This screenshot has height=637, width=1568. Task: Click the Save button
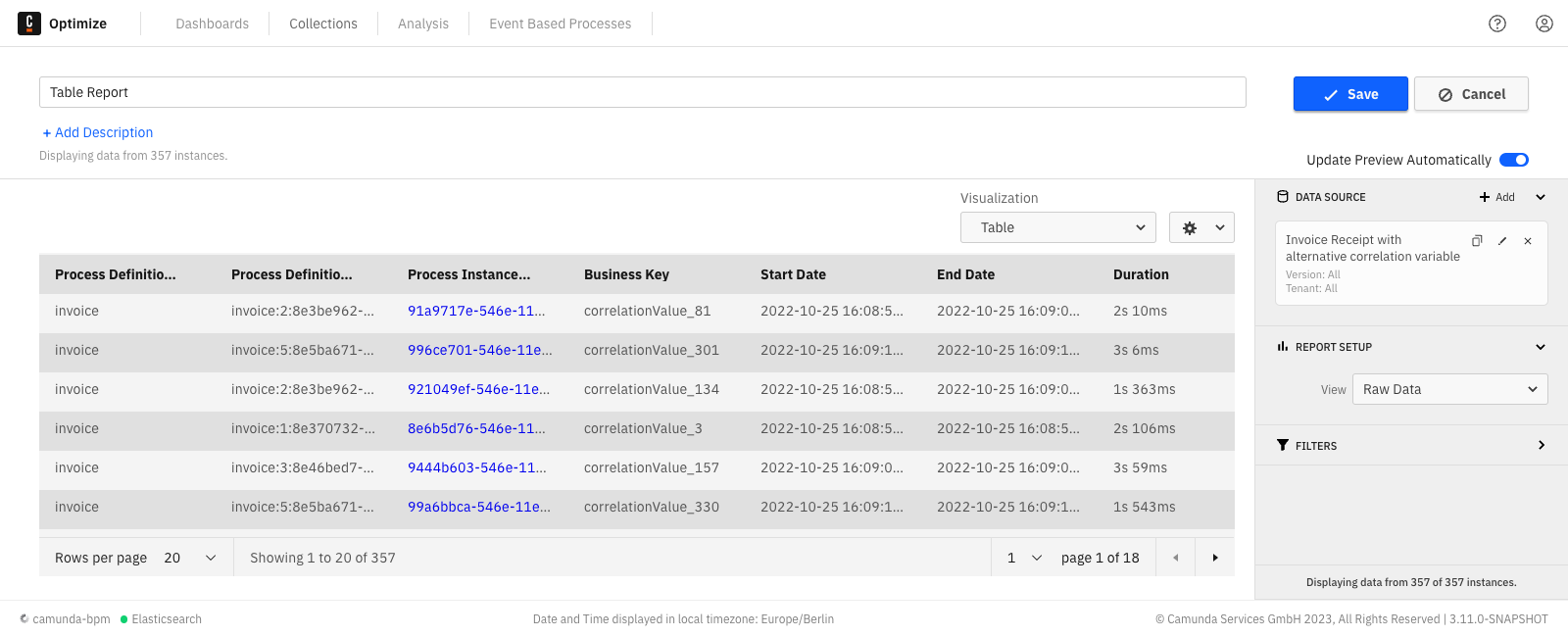click(x=1350, y=94)
